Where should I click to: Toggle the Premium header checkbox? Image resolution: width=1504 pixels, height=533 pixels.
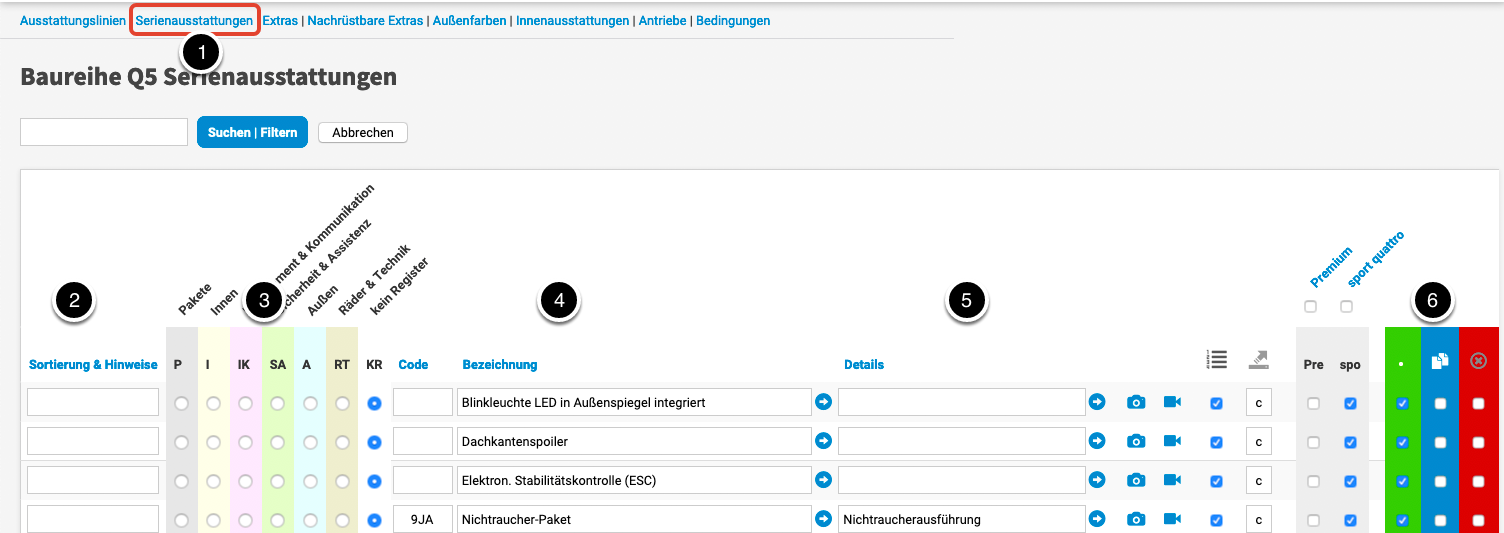(1310, 306)
